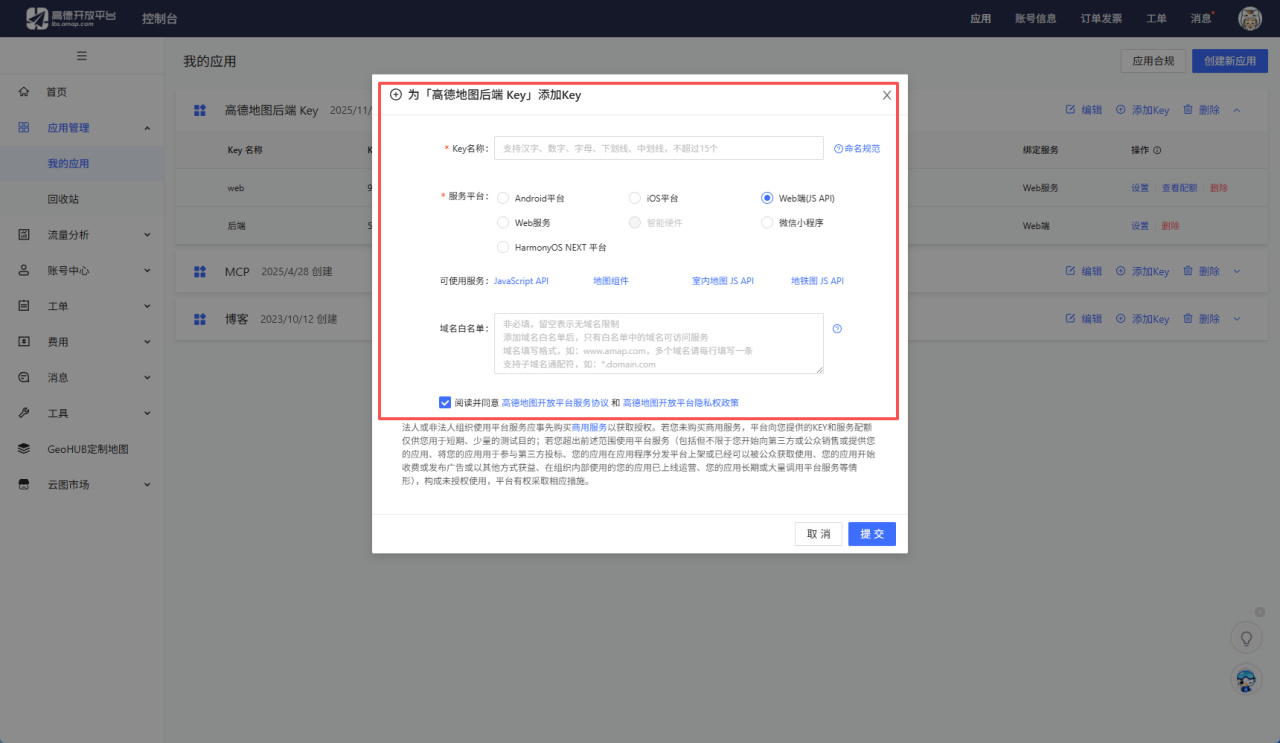1280x743 pixels.
Task: Click the grid icon of the 博客 app
Action: 200,319
